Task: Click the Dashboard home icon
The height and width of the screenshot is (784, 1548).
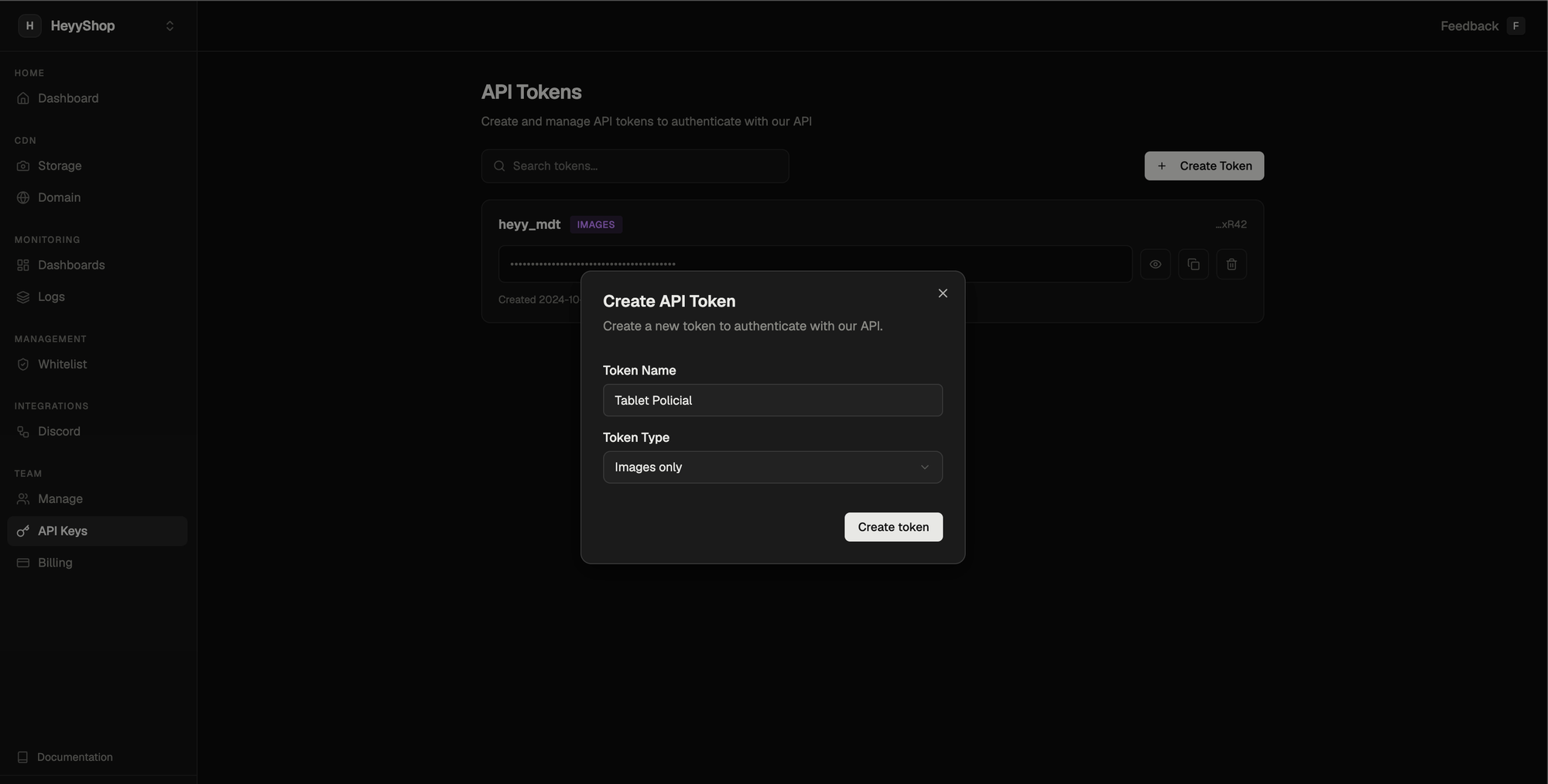Action: tap(23, 98)
